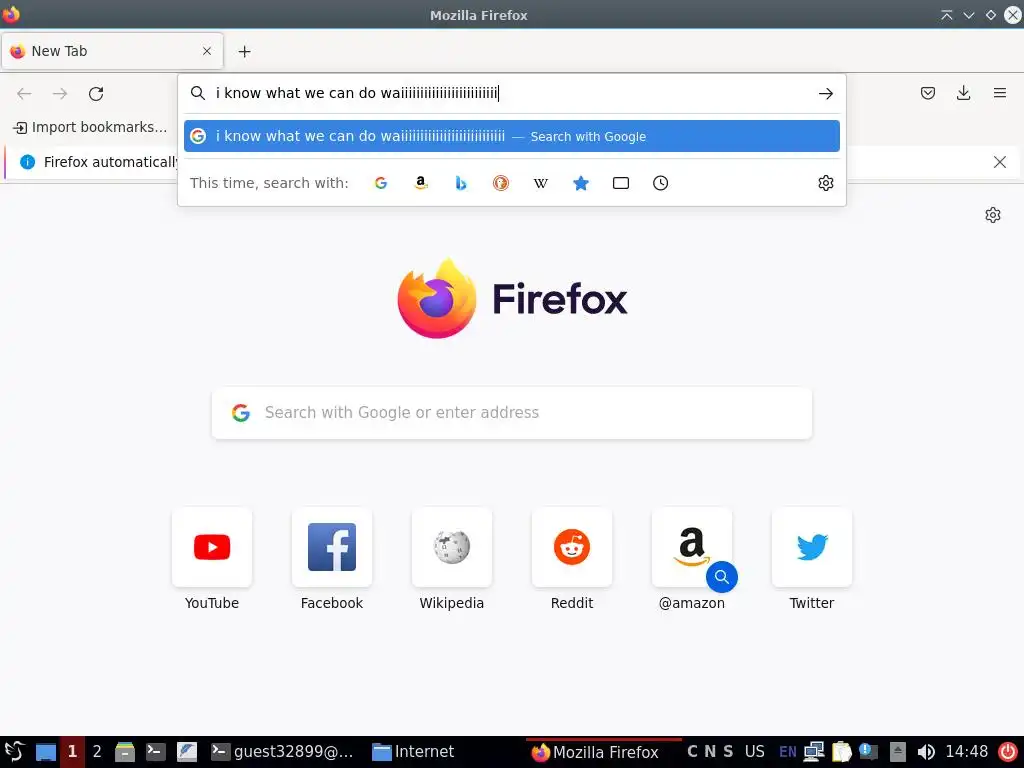Screen dimensions: 1024x768
Task: Click the red power button in tray
Action: point(1009,752)
